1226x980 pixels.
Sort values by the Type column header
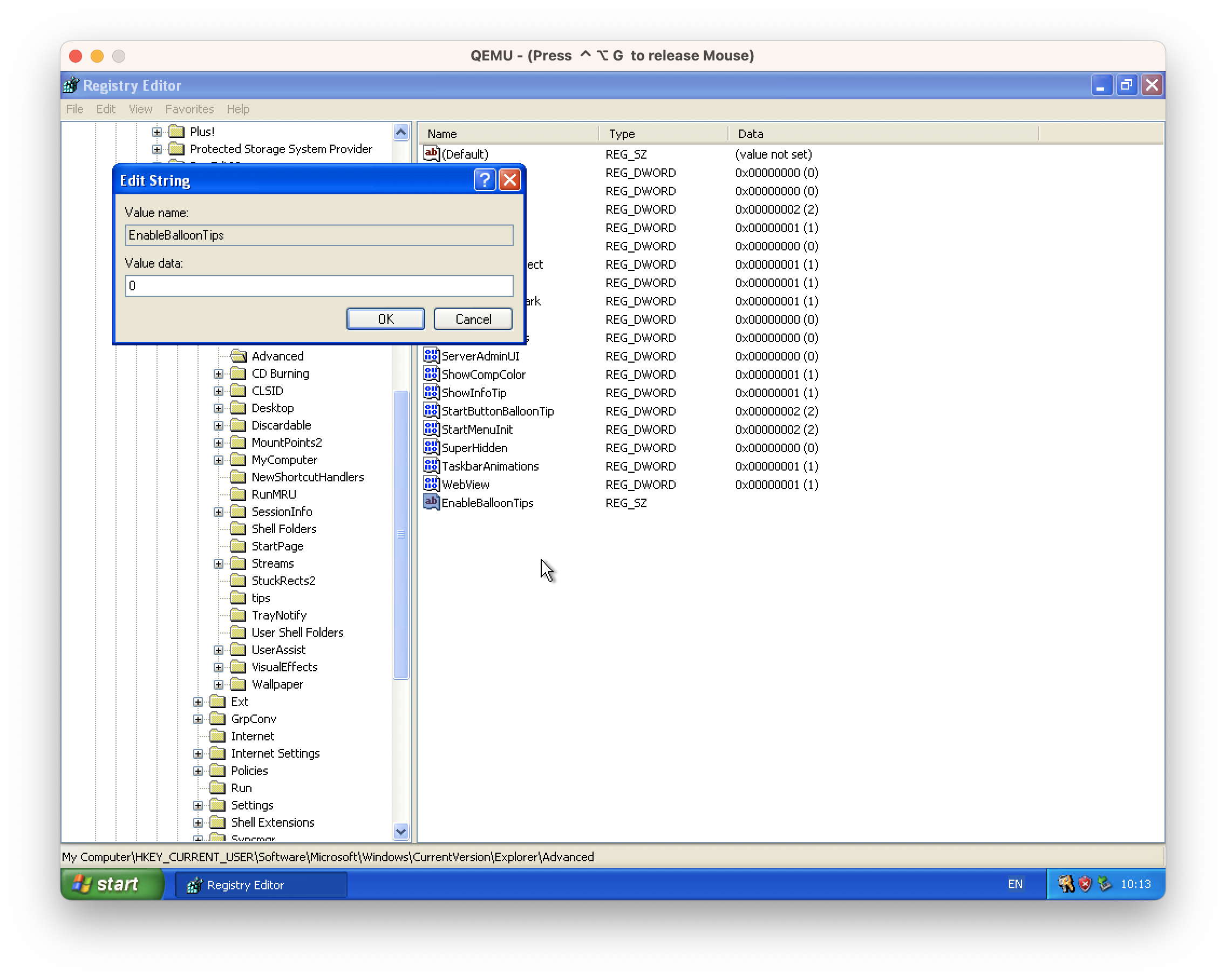tap(663, 134)
